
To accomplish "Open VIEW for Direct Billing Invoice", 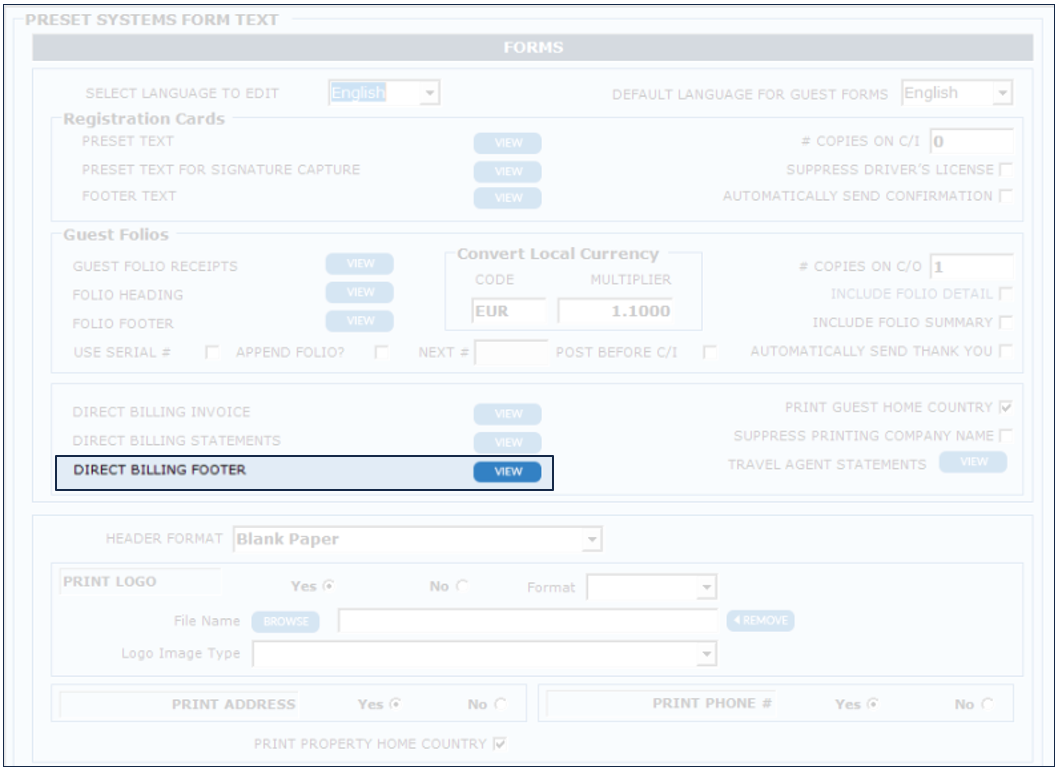I will (507, 414).
